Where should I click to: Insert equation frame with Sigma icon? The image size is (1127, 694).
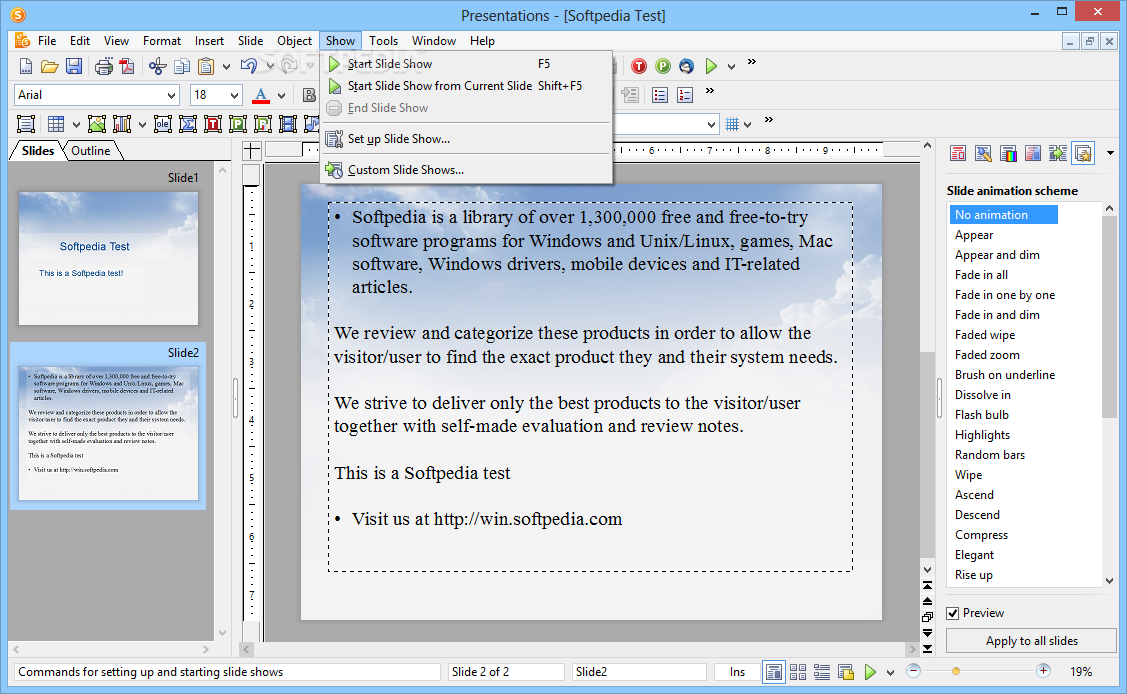188,124
